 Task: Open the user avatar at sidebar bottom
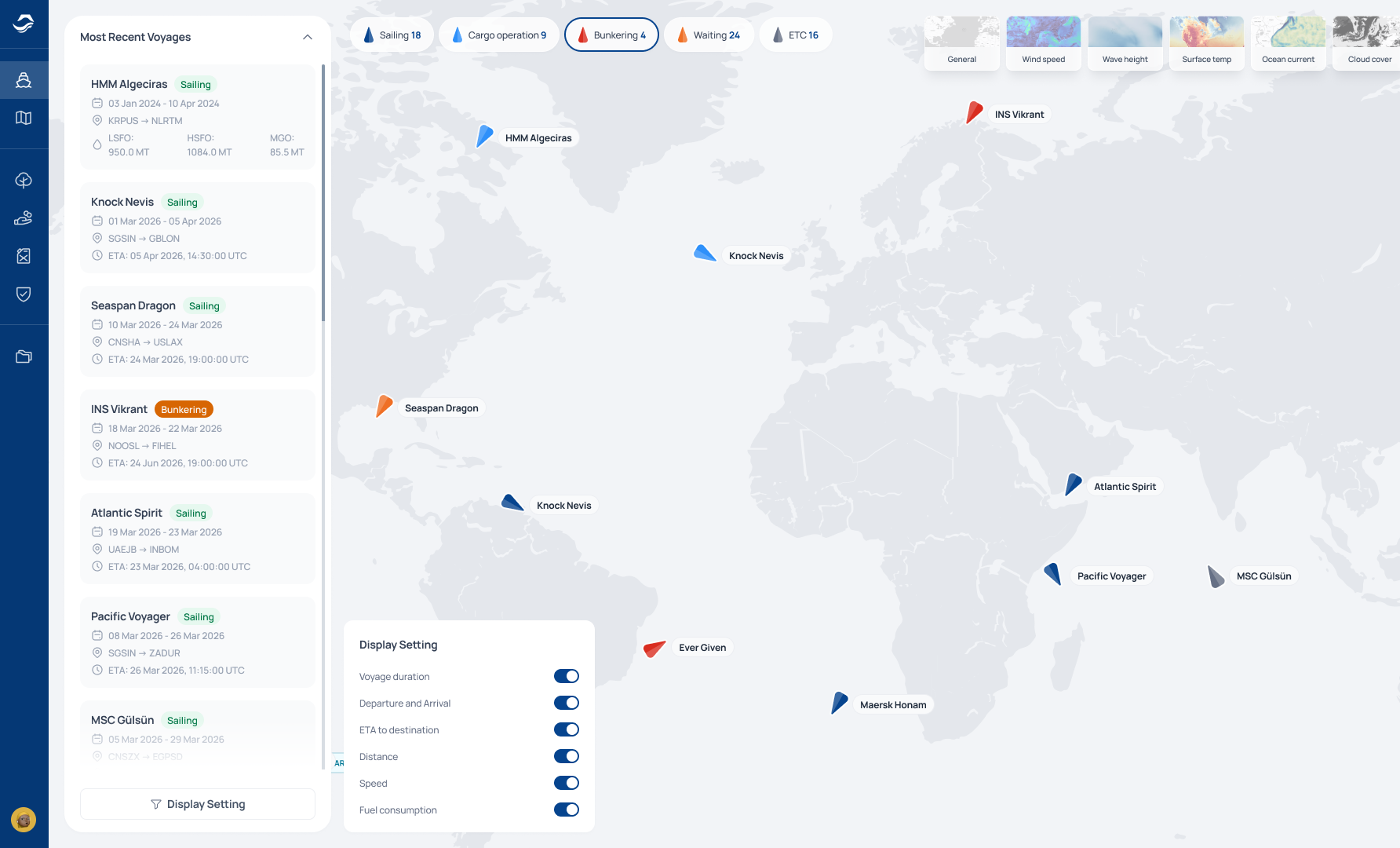click(24, 820)
